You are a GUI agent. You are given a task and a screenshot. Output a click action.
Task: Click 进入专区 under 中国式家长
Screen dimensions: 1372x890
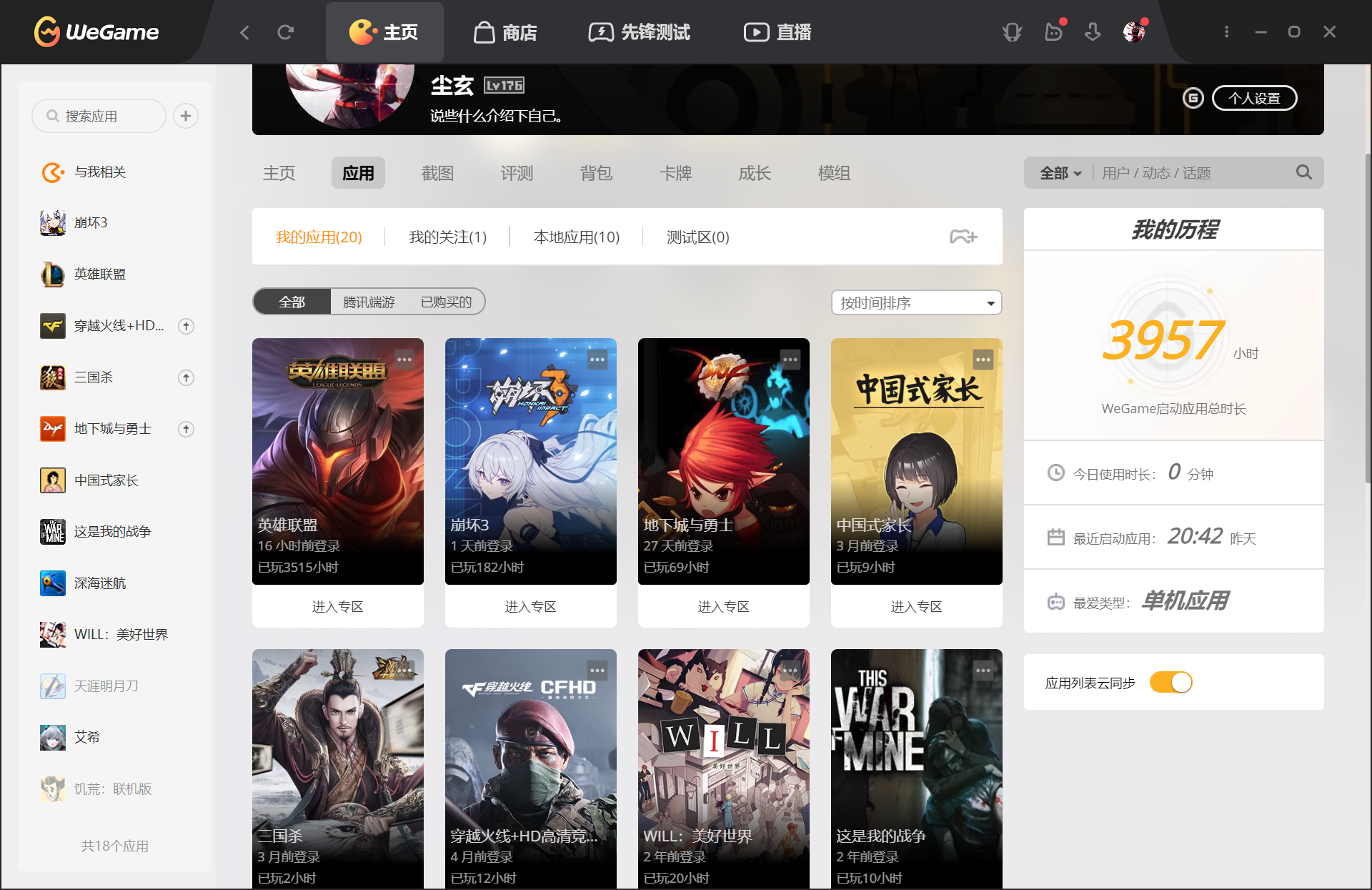pos(917,606)
